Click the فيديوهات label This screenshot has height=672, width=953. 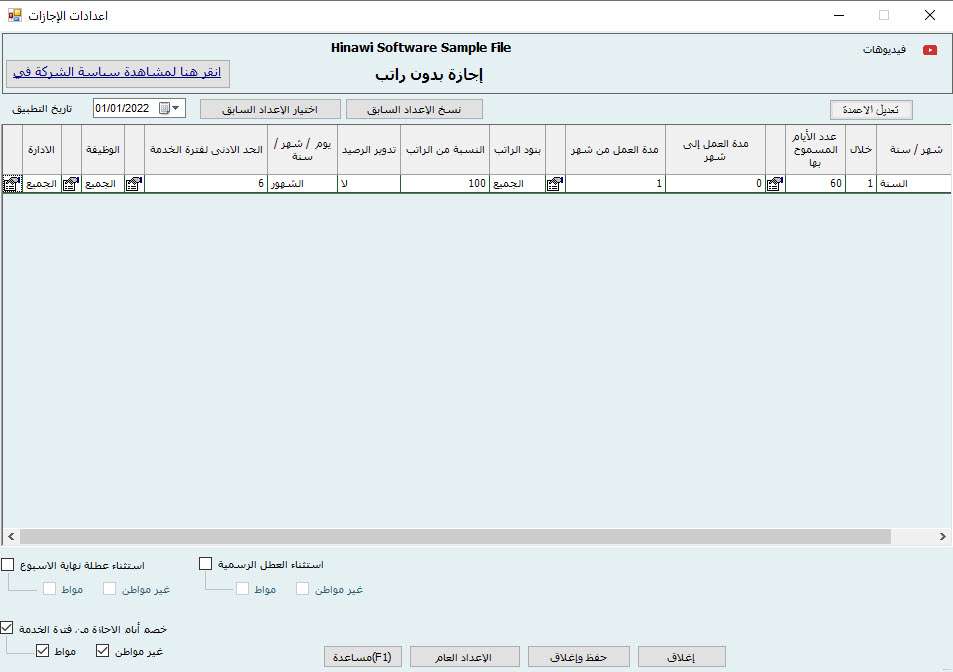click(884, 50)
